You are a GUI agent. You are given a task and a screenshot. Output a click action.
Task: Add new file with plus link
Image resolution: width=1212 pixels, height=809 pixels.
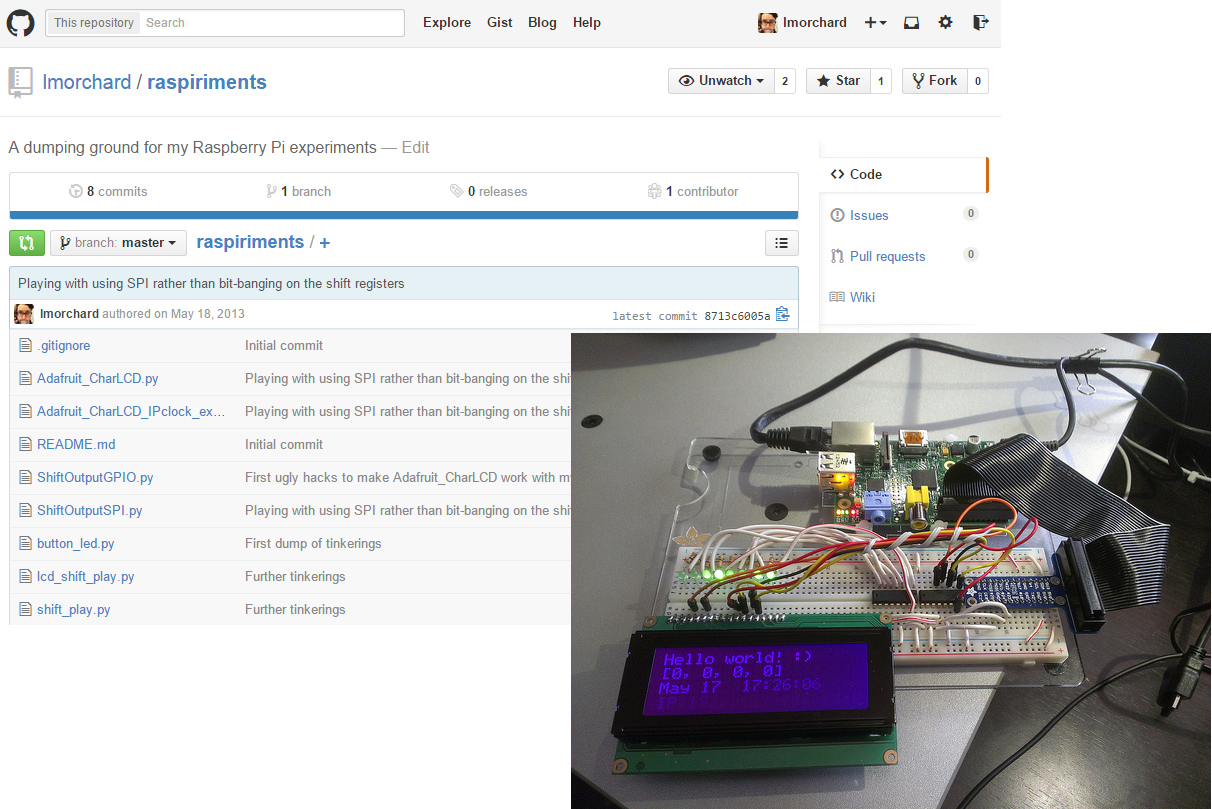point(324,243)
